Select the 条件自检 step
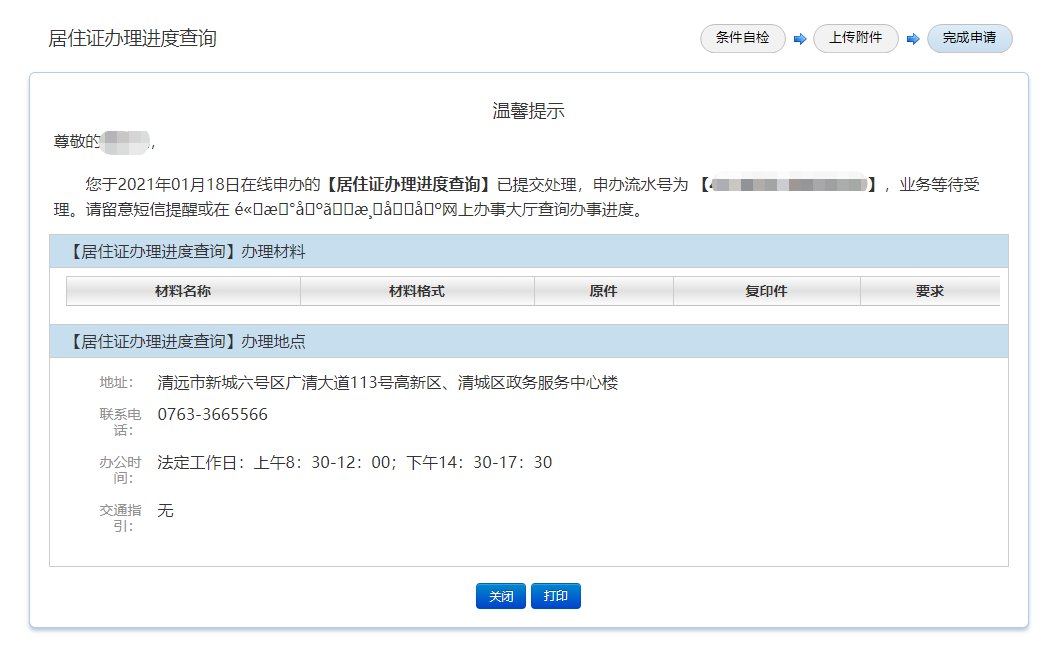The image size is (1051, 654). (x=743, y=39)
